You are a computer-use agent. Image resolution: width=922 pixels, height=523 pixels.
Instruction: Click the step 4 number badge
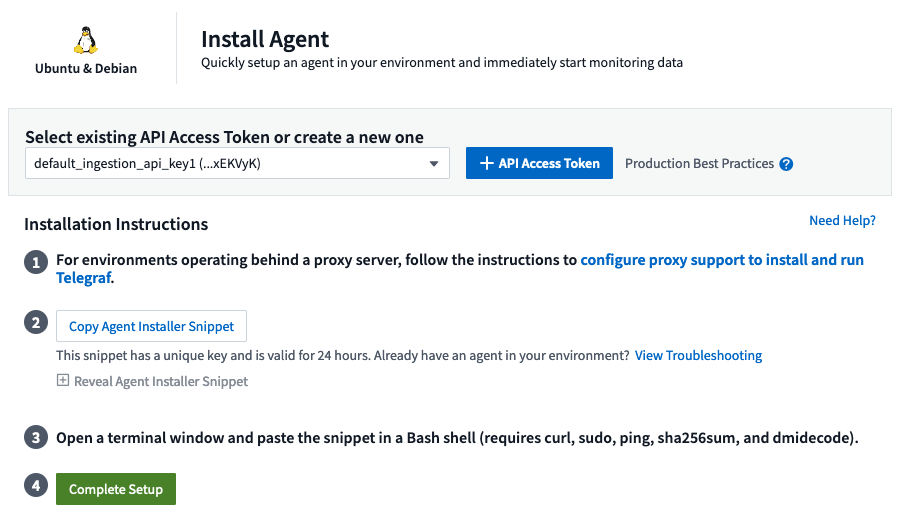coord(36,487)
